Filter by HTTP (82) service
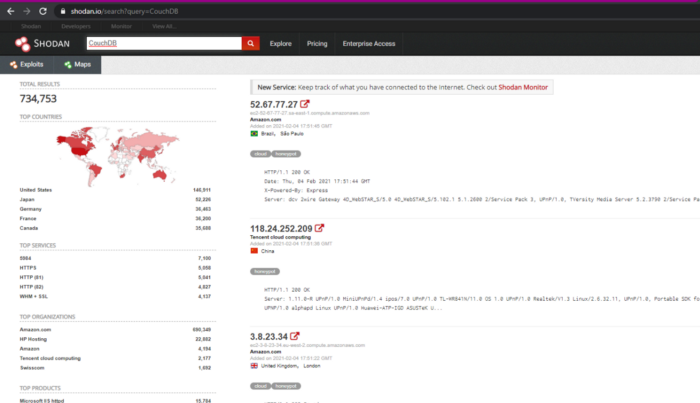The image size is (700, 403). pyautogui.click(x=31, y=287)
